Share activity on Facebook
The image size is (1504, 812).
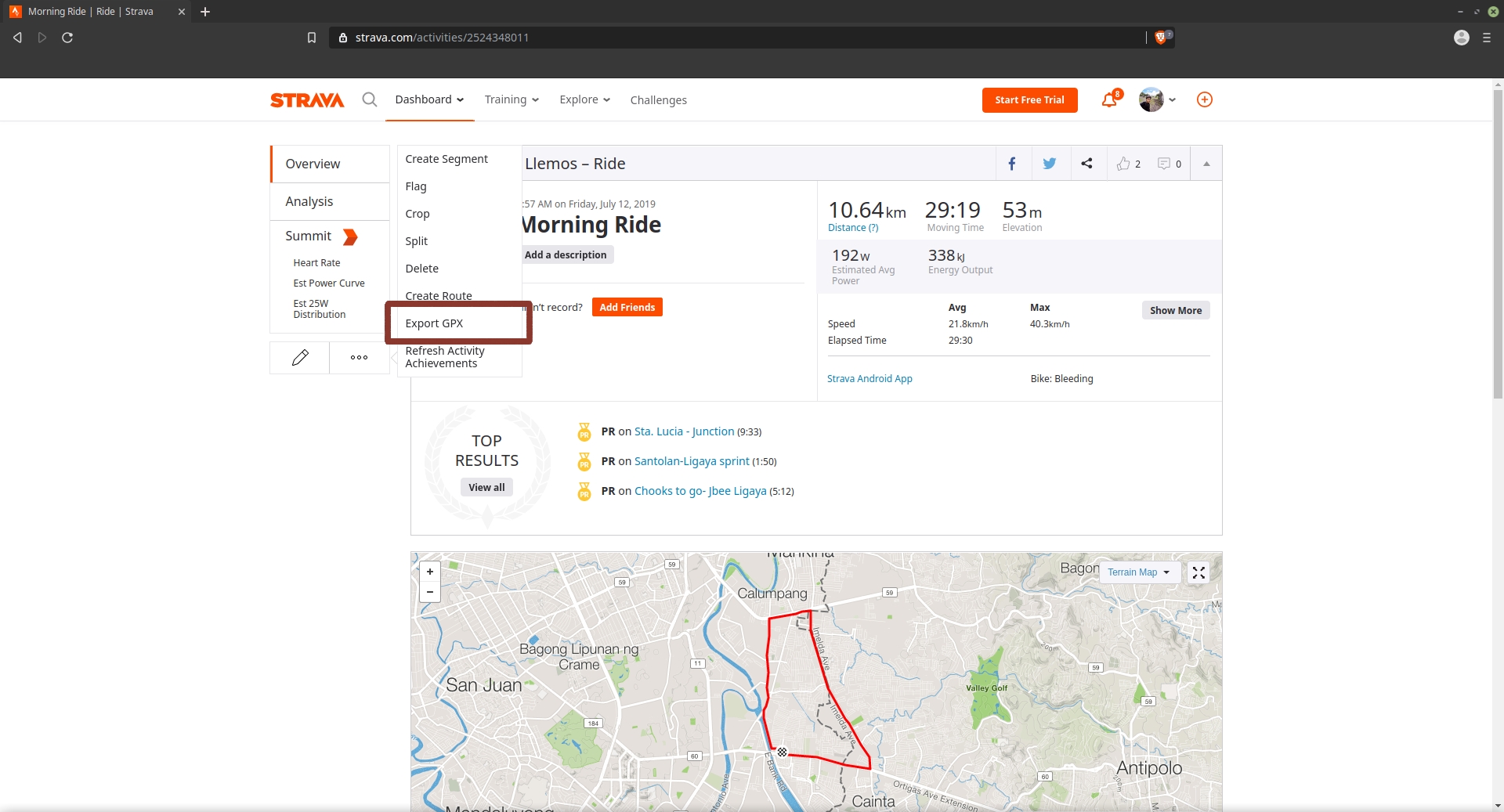(x=1012, y=164)
